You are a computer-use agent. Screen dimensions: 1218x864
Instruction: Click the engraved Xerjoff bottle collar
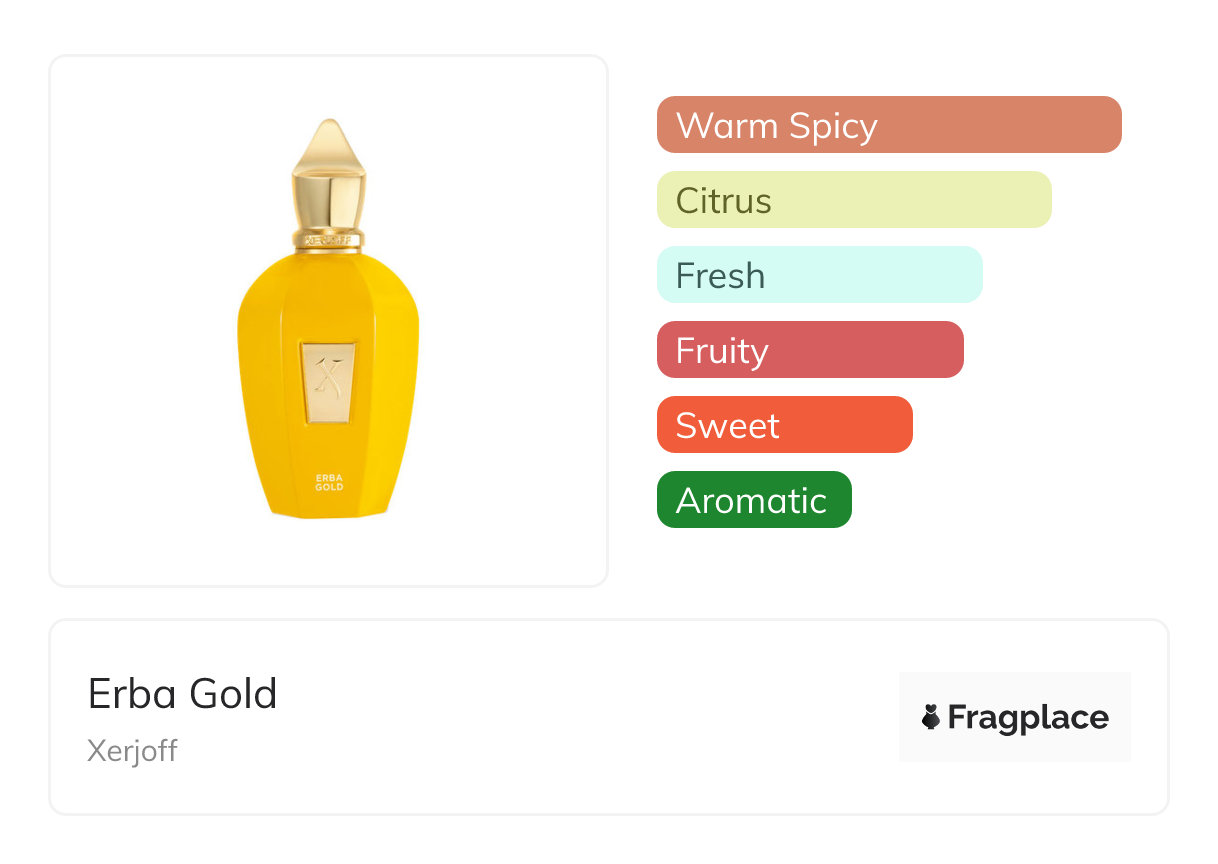[x=328, y=241]
